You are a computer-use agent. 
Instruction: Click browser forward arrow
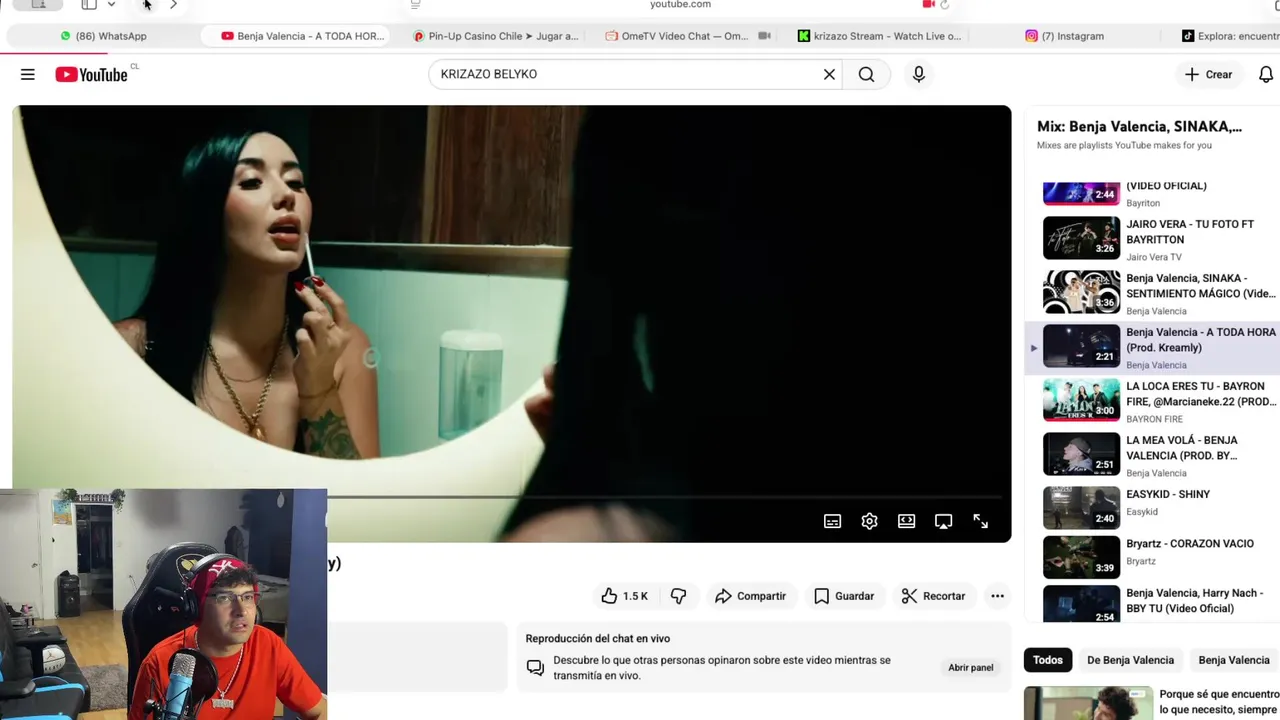[x=173, y=5]
